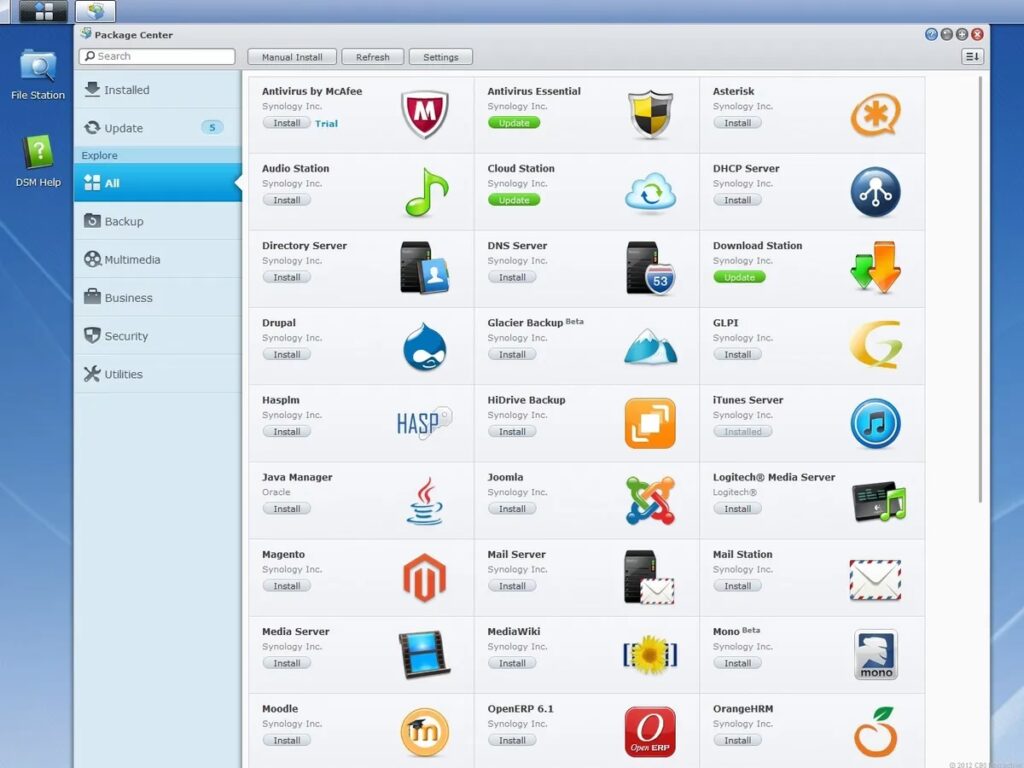Install the DHCP Server package
1024x768 pixels.
point(738,200)
